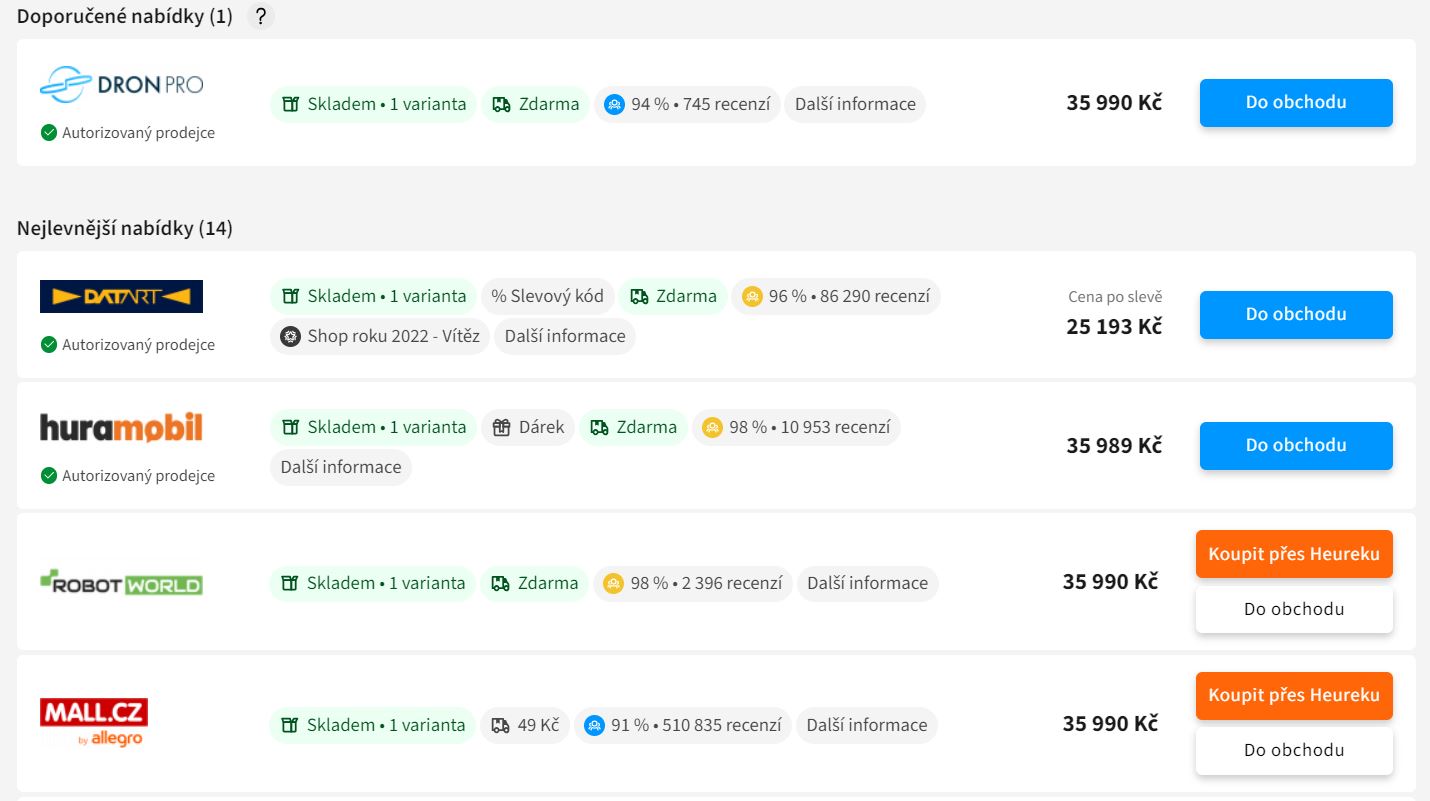Click Shop roku 2022 - Vítěz badge
Image resolution: width=1430 pixels, height=801 pixels.
[379, 336]
